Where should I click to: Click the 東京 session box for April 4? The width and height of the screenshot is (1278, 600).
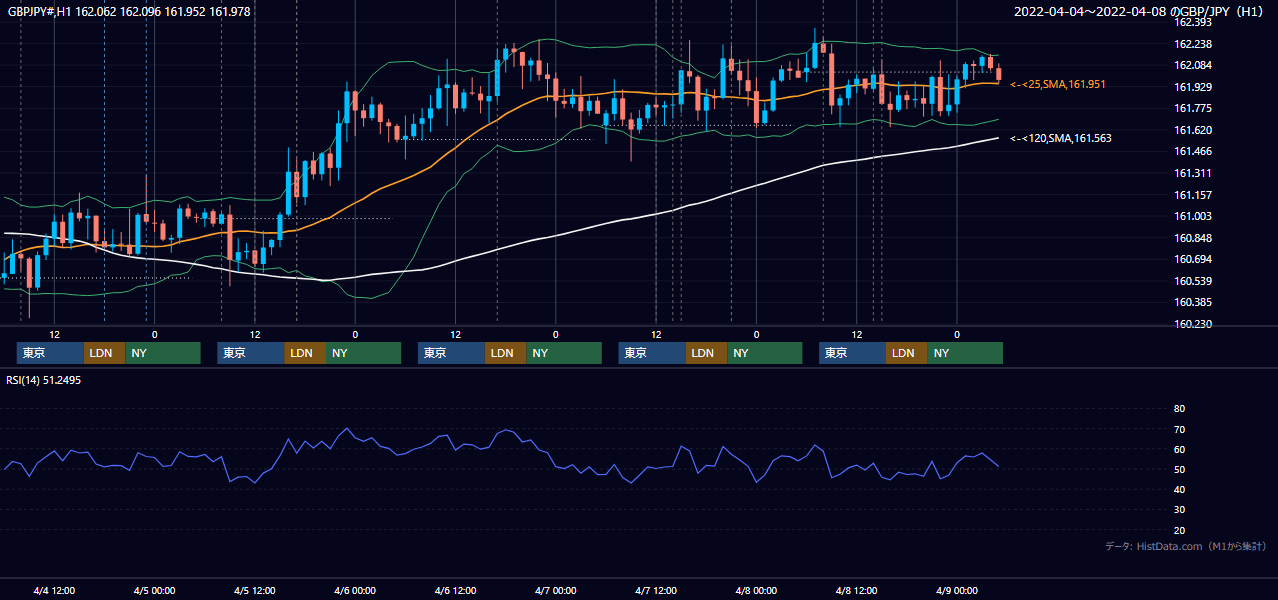[50, 353]
